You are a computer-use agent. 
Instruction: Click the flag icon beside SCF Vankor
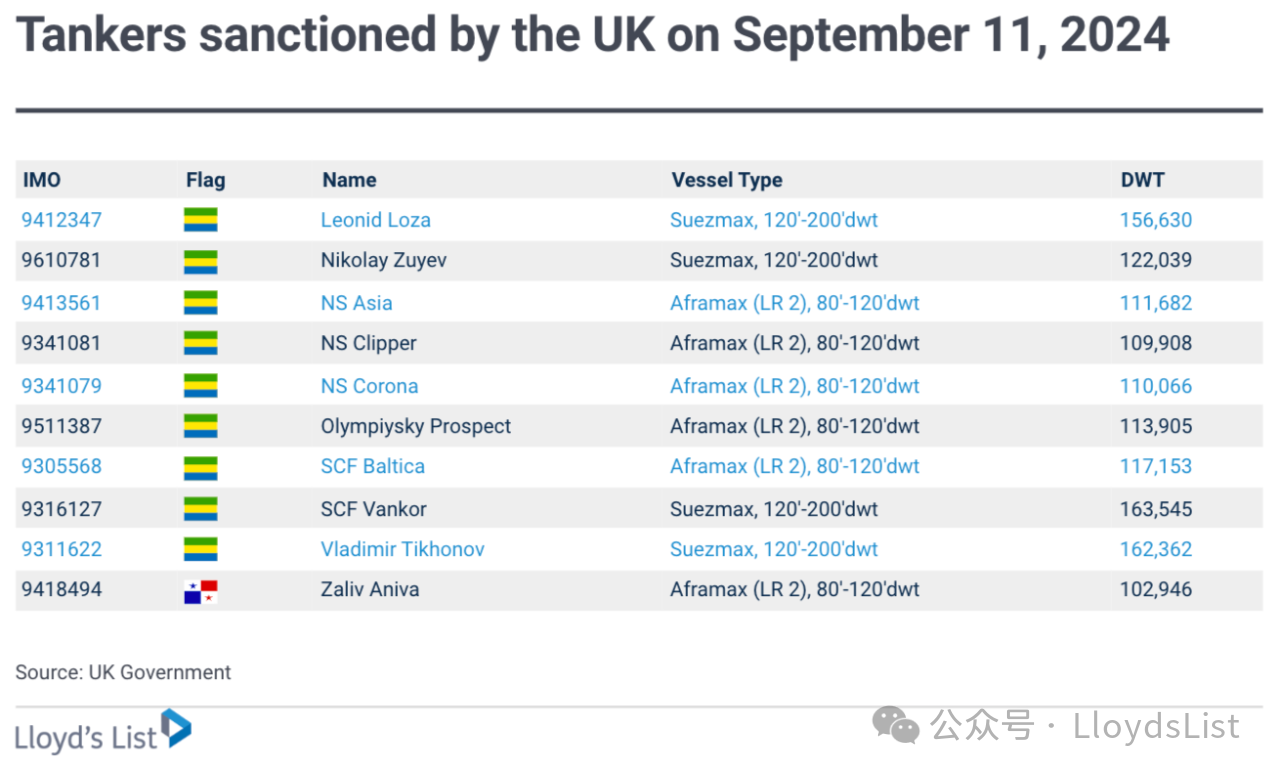click(x=201, y=509)
